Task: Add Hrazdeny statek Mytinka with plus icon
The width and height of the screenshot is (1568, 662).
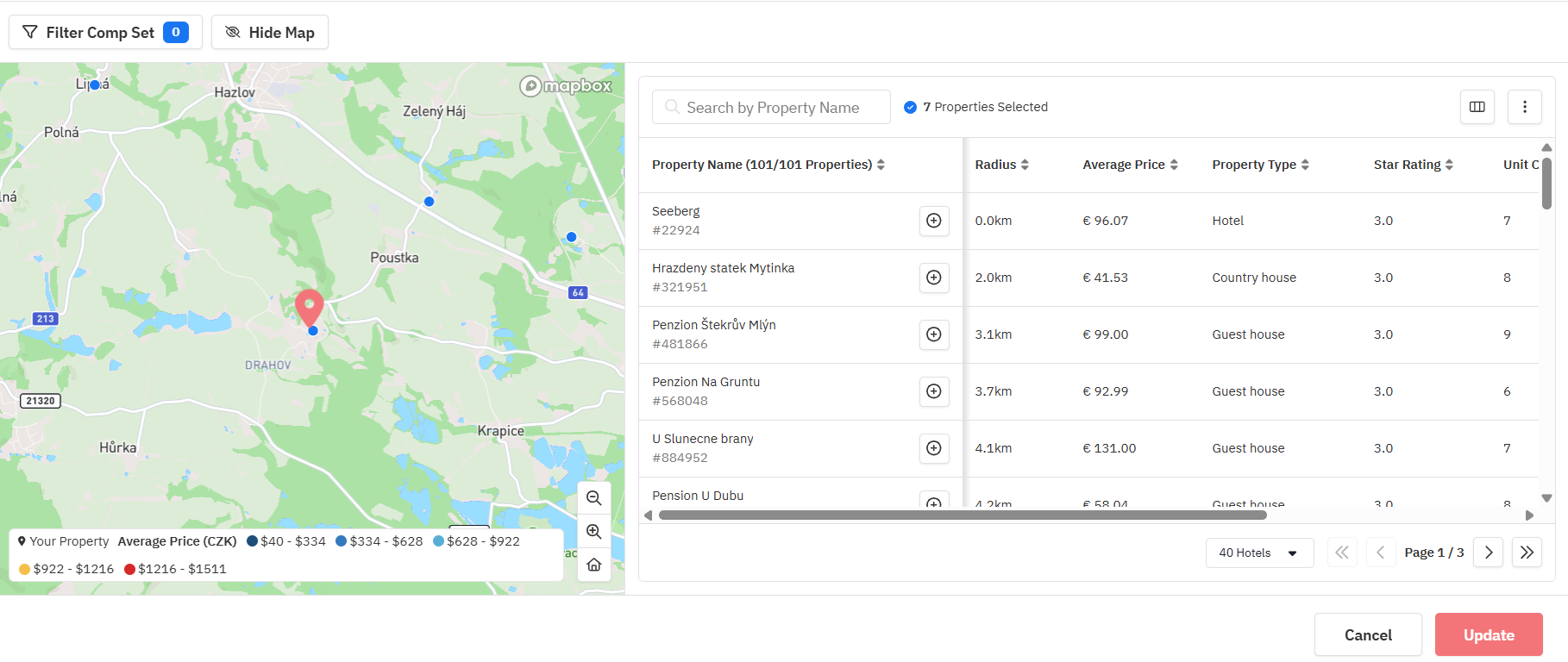Action: tap(933, 278)
